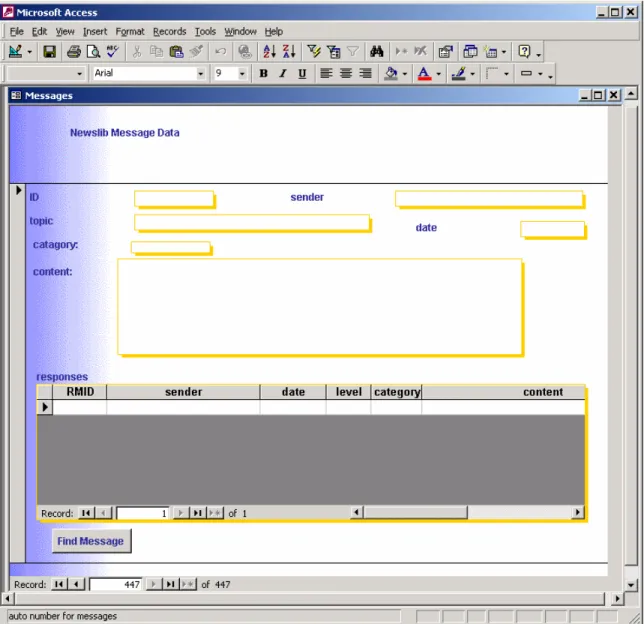
Task: Click the Print icon
Action: coord(74,52)
